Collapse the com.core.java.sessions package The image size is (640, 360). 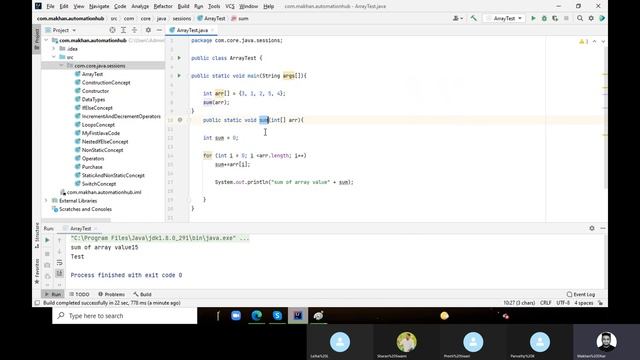click(x=61, y=65)
